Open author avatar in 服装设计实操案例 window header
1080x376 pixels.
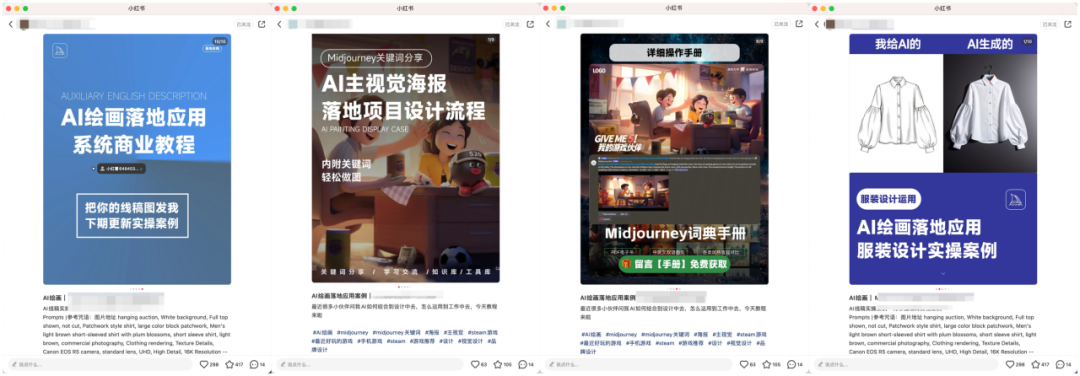tap(830, 24)
